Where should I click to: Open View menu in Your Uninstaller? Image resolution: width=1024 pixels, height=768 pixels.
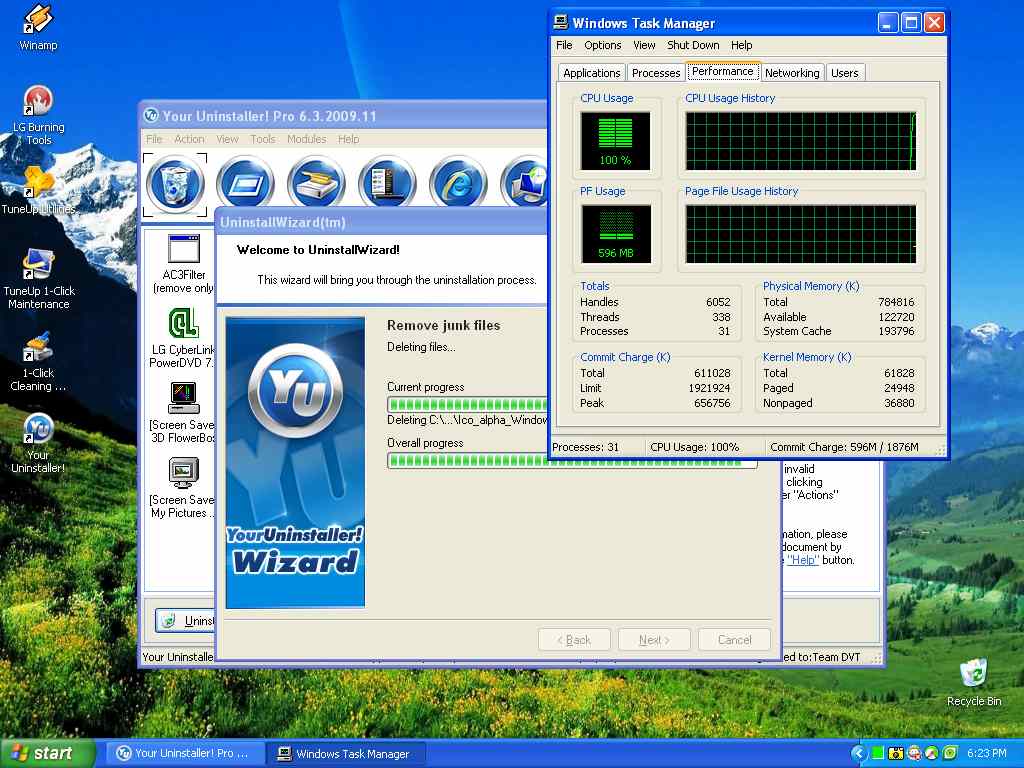pyautogui.click(x=227, y=139)
